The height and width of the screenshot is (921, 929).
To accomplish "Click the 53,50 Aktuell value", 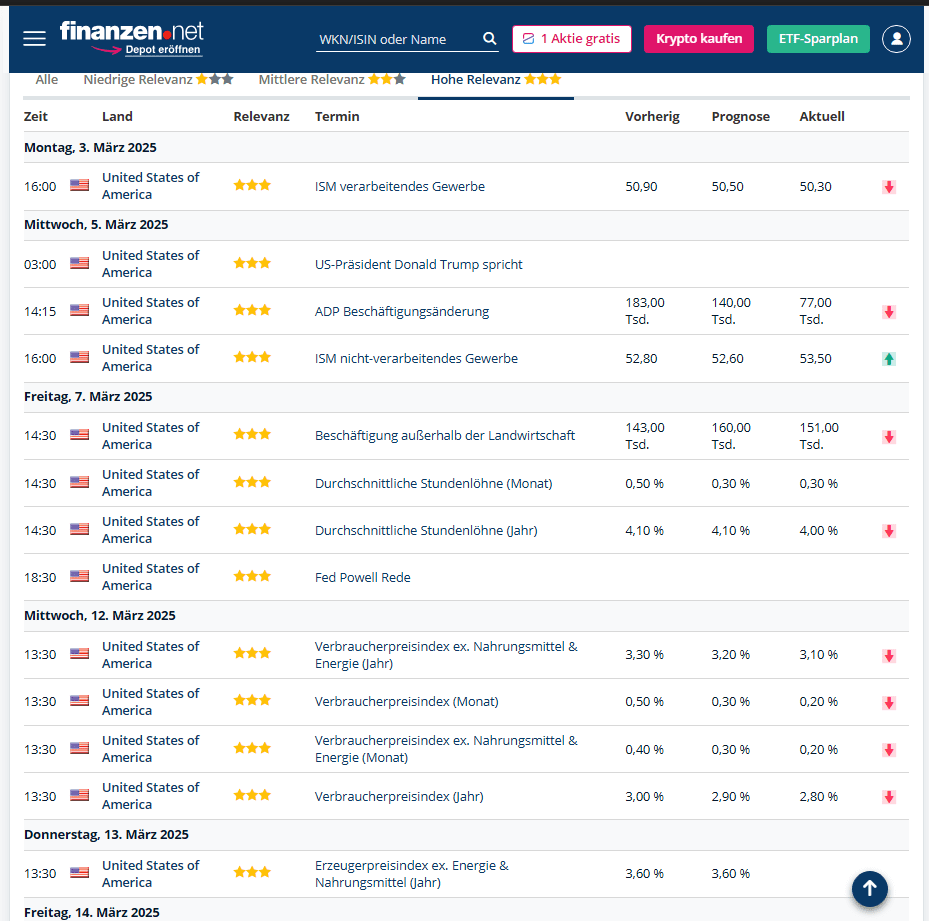I will pos(815,359).
